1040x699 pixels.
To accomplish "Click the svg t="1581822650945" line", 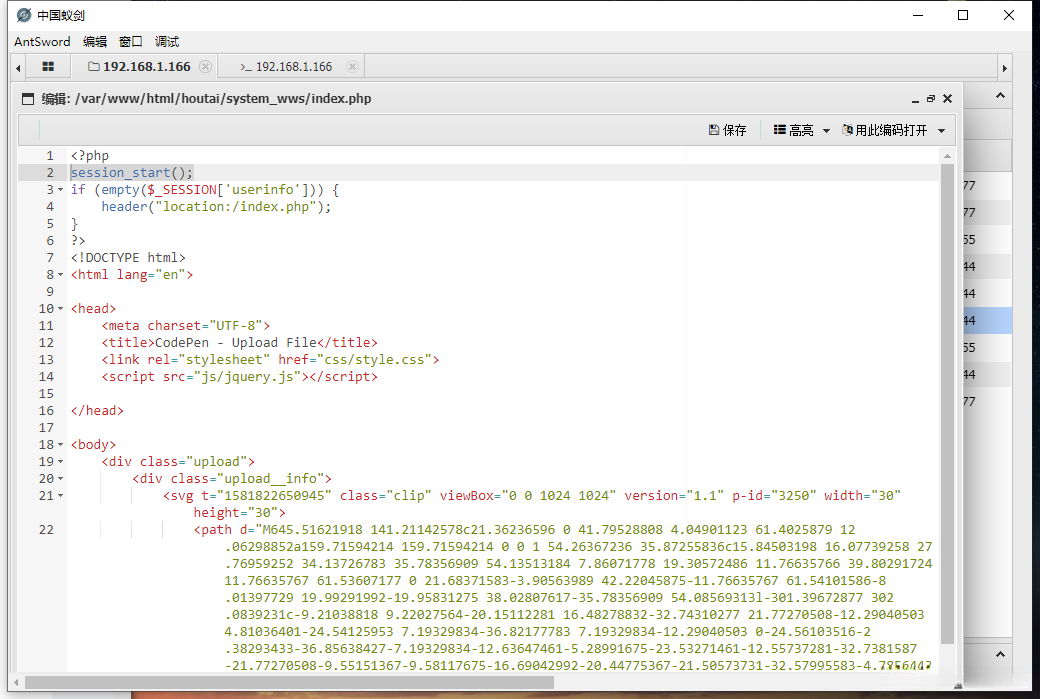I will click(532, 495).
